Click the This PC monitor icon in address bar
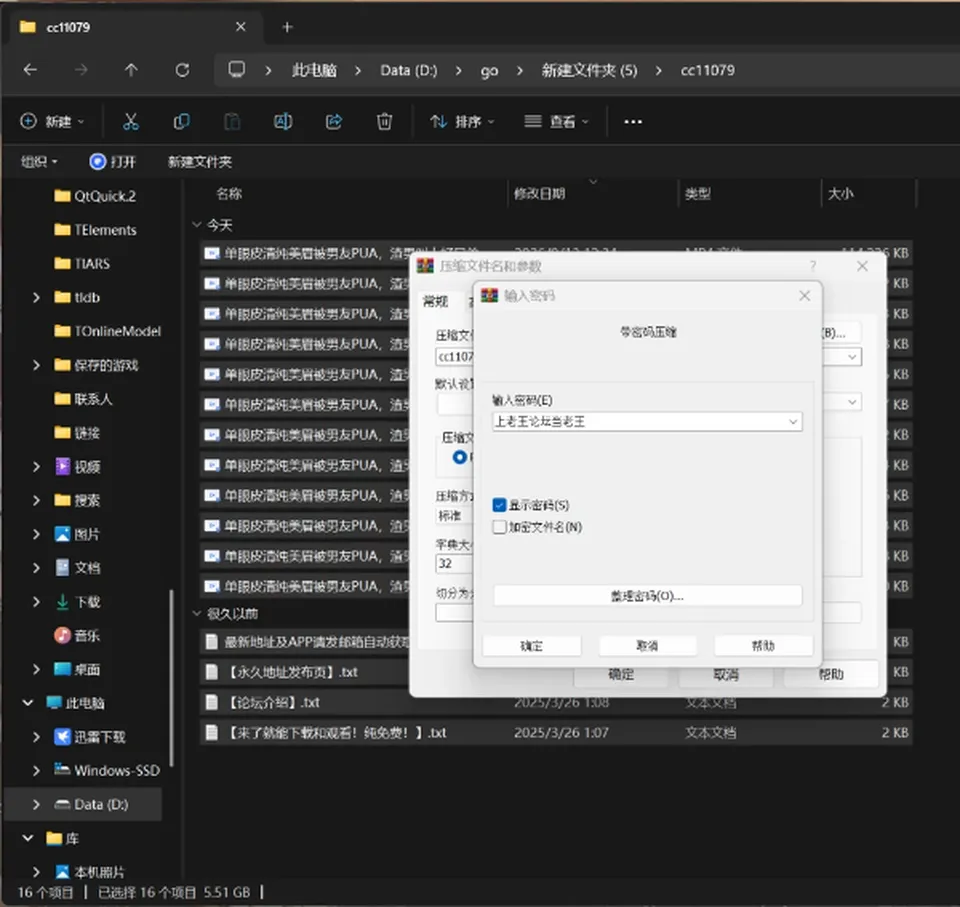The width and height of the screenshot is (960, 907). pos(236,69)
